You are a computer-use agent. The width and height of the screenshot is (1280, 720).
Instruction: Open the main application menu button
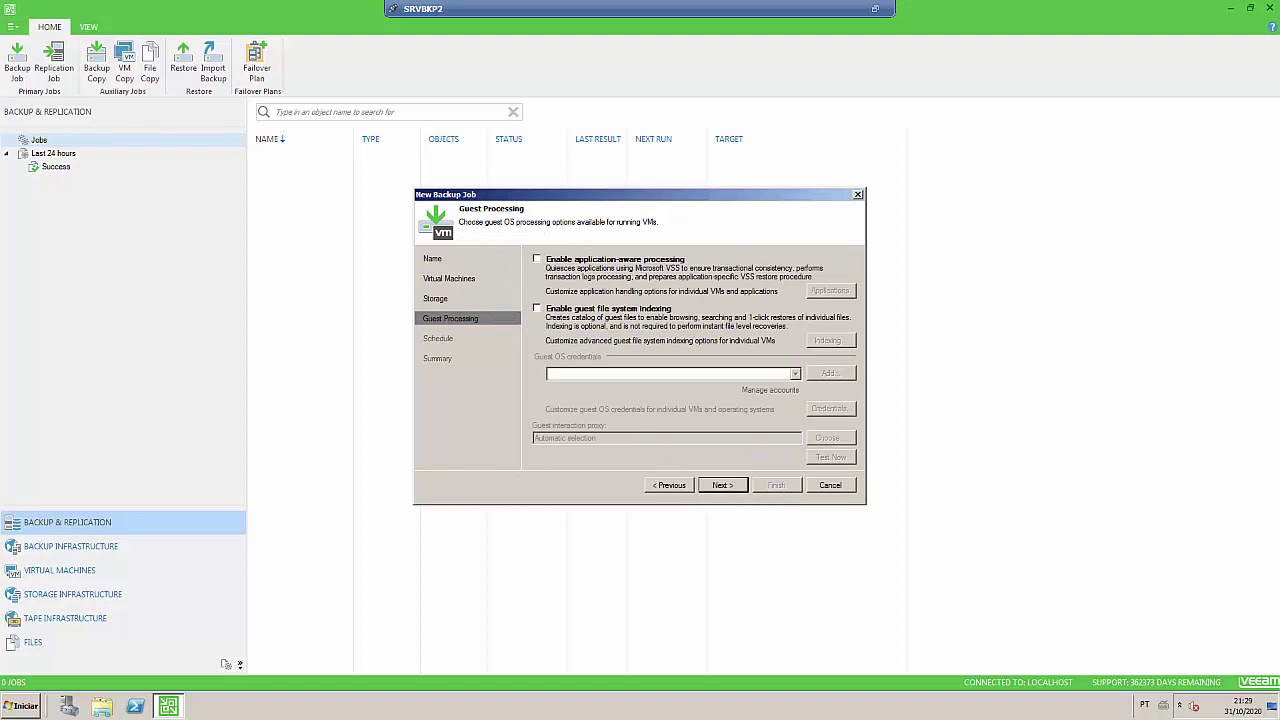pyautogui.click(x=12, y=27)
